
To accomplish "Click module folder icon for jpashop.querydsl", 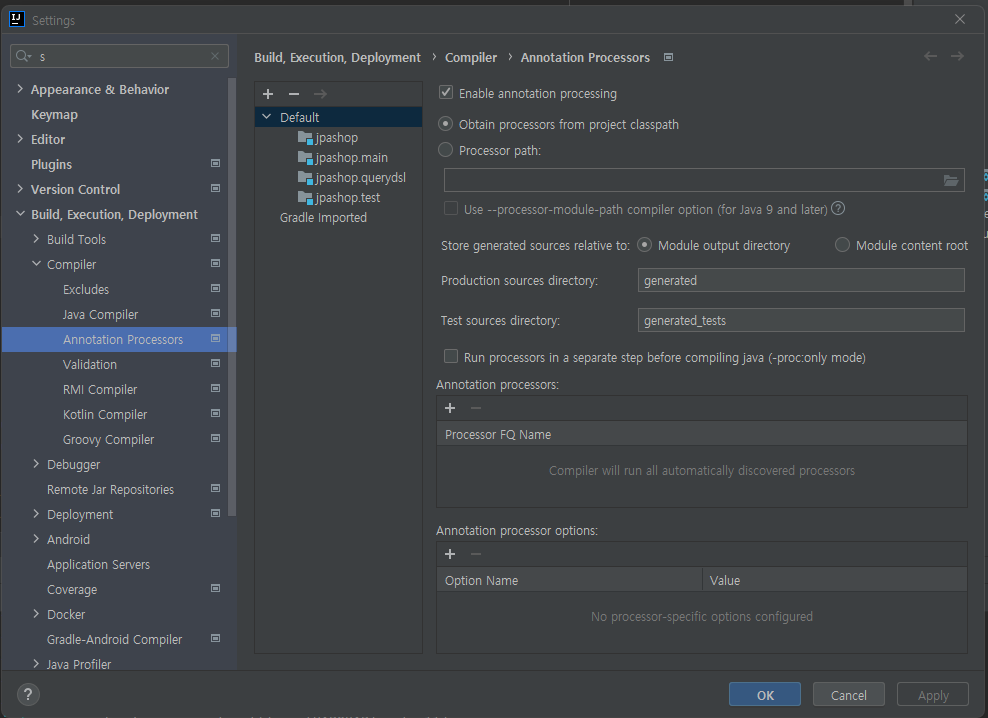I will [305, 178].
